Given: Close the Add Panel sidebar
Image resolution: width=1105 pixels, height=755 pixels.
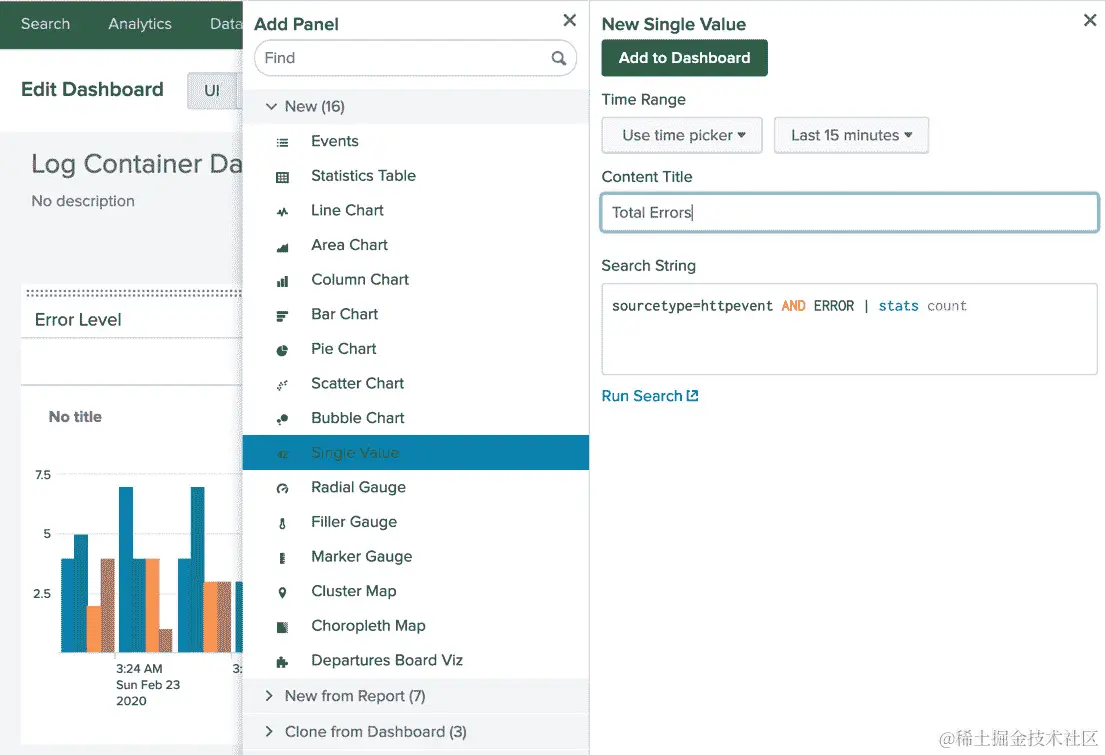Looking at the screenshot, I should (569, 20).
